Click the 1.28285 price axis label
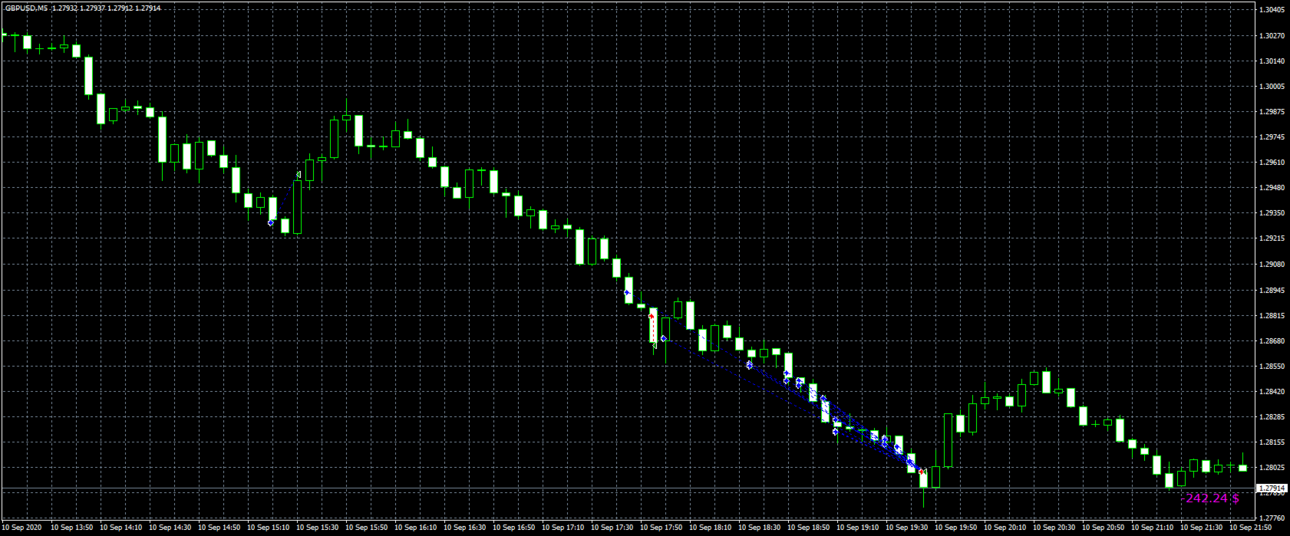 tap(1270, 417)
